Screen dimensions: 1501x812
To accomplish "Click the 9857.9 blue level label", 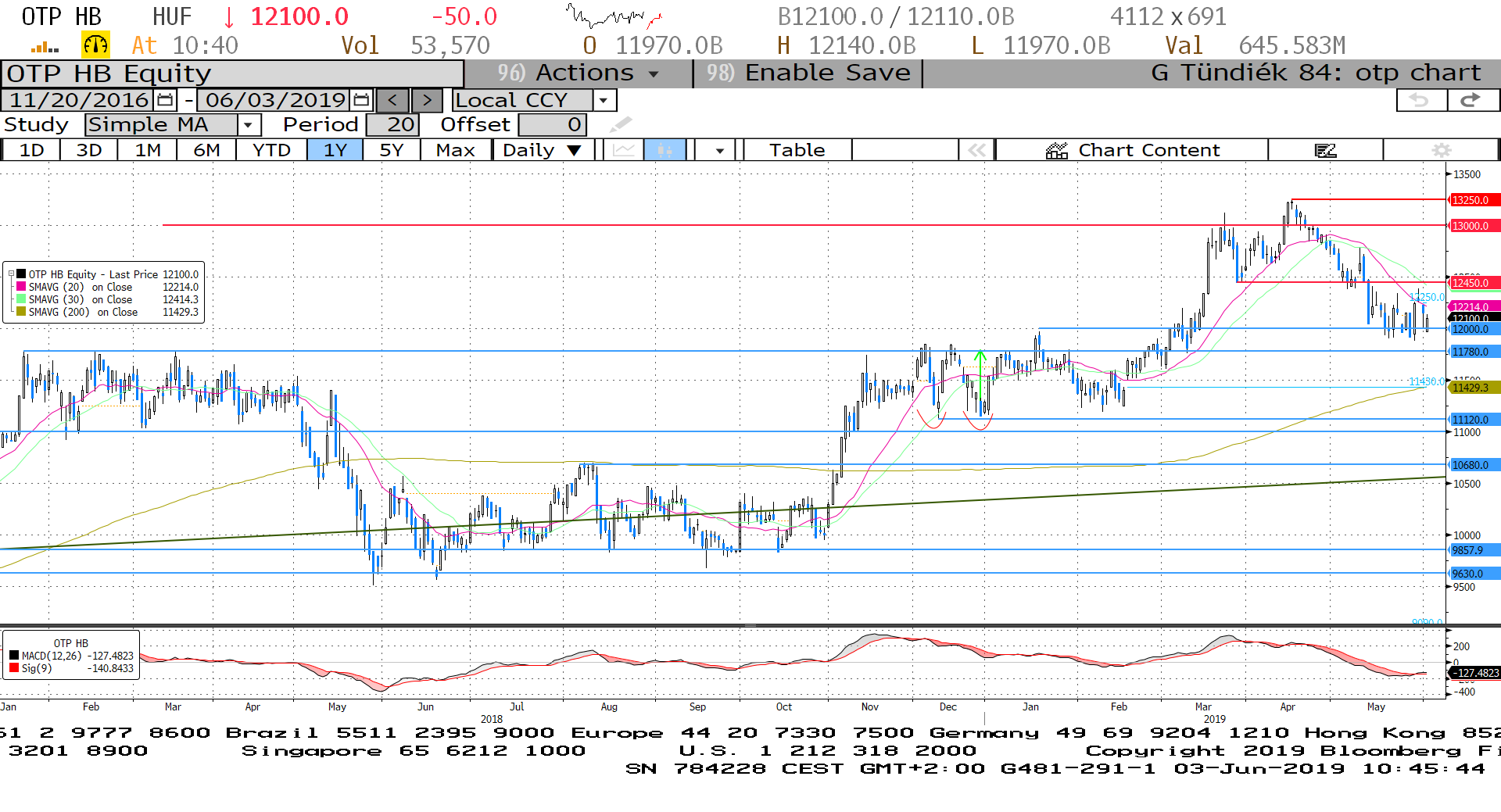I will 1474,550.
